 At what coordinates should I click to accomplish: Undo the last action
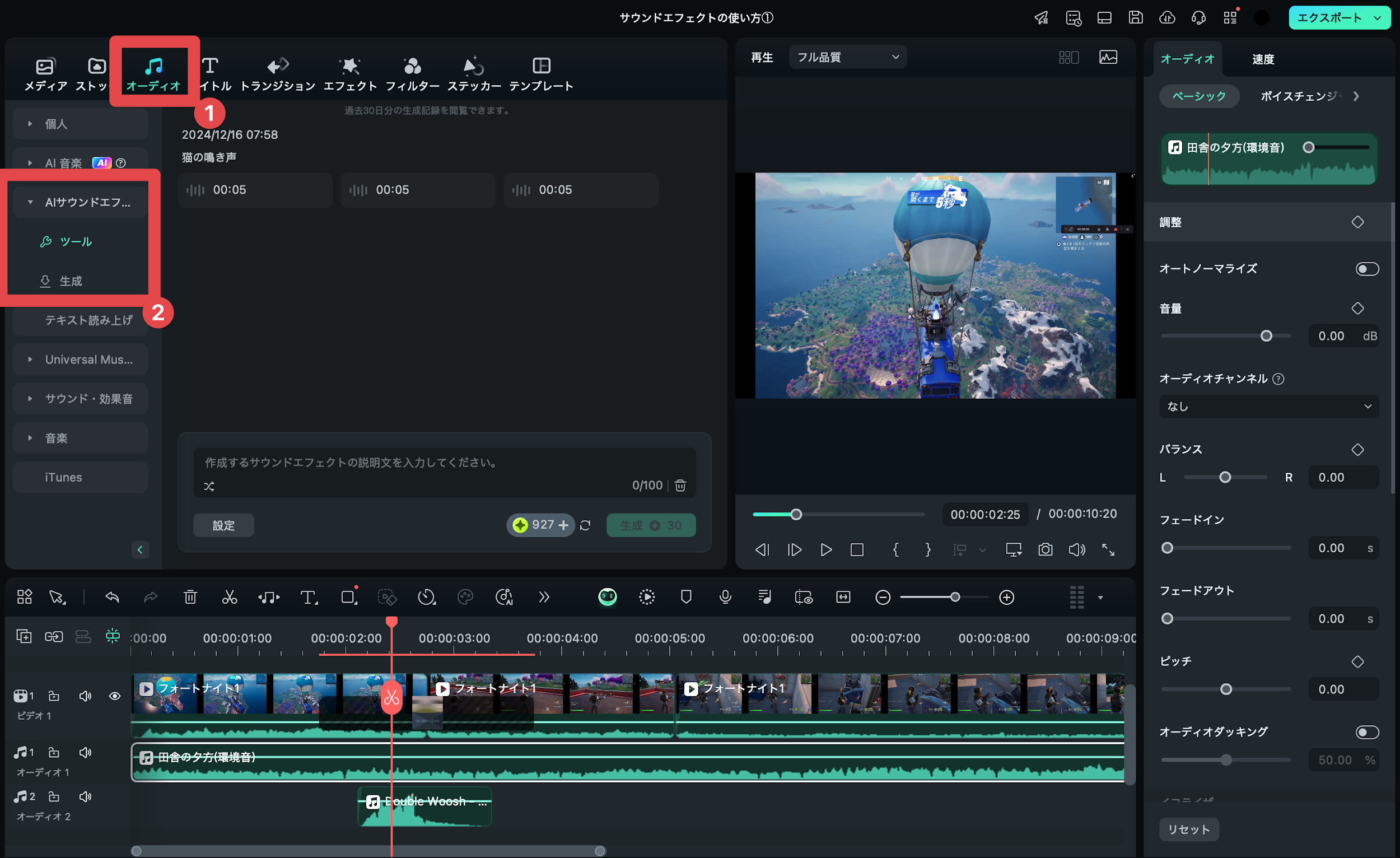click(x=112, y=597)
